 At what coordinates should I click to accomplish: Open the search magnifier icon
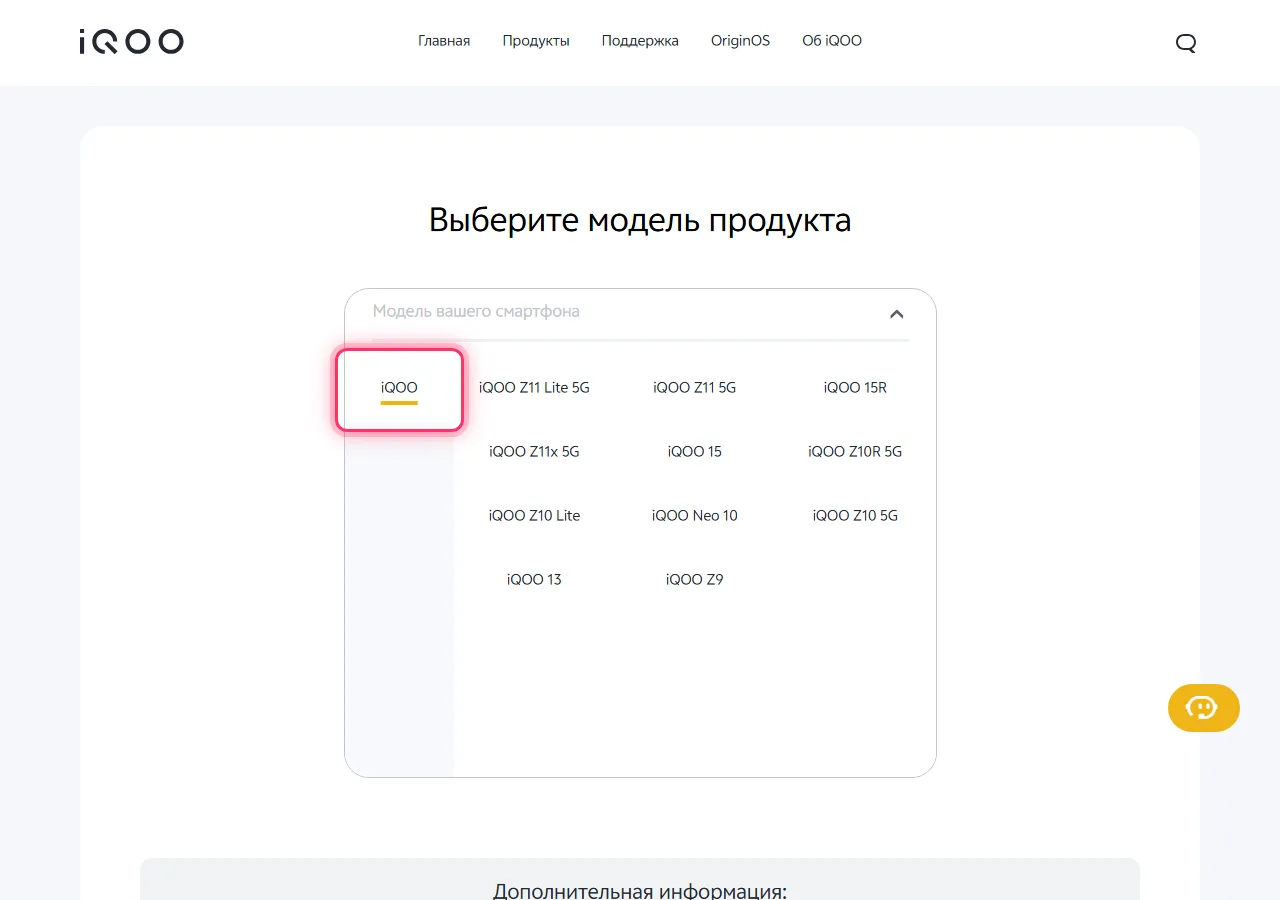point(1186,42)
